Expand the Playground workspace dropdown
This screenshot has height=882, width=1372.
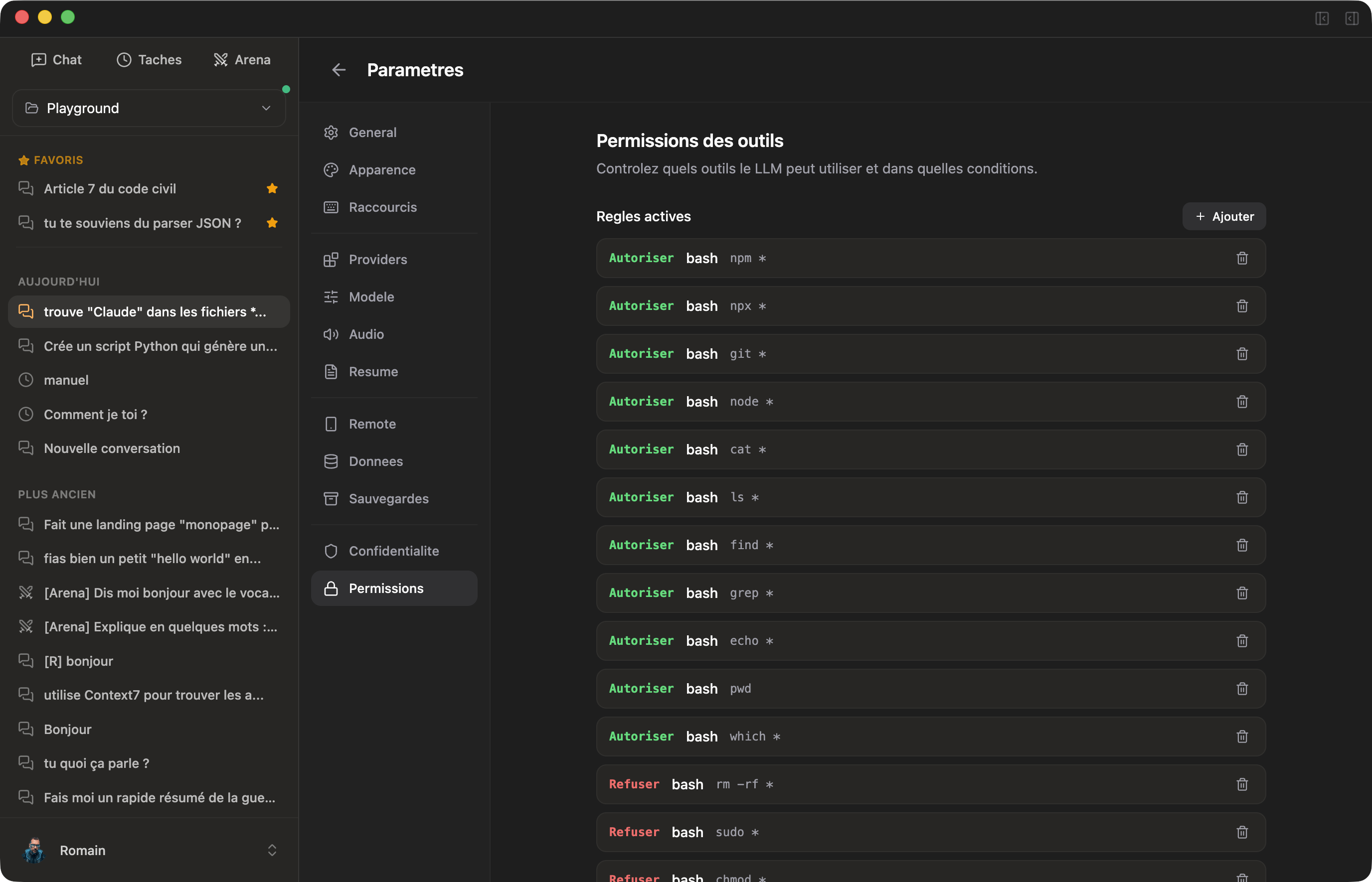(x=265, y=108)
